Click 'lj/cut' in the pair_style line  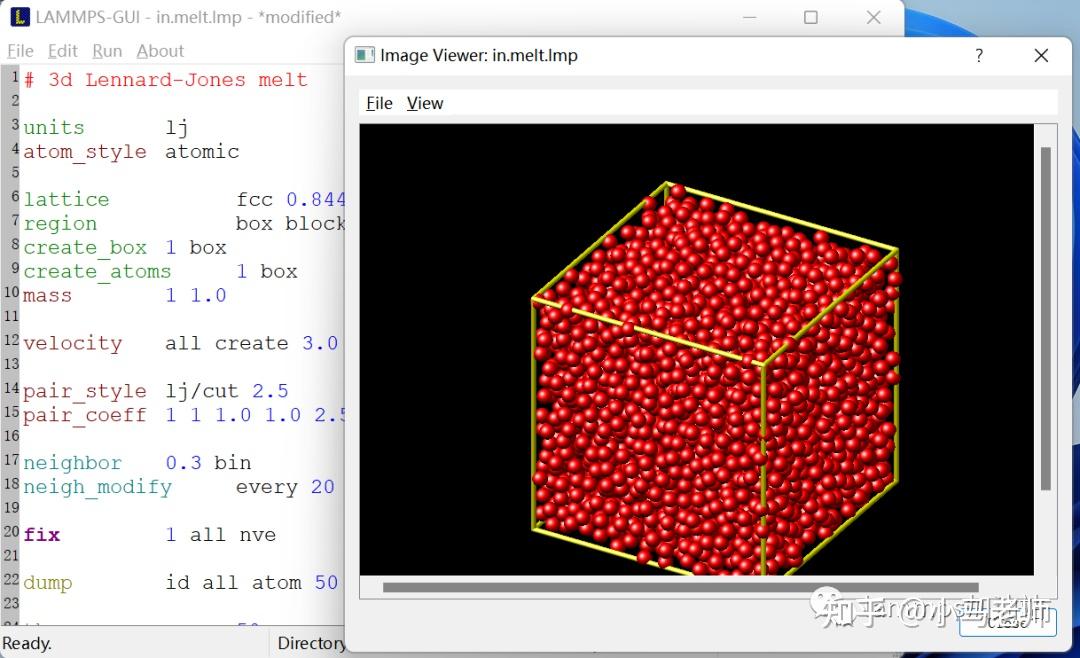tap(202, 391)
